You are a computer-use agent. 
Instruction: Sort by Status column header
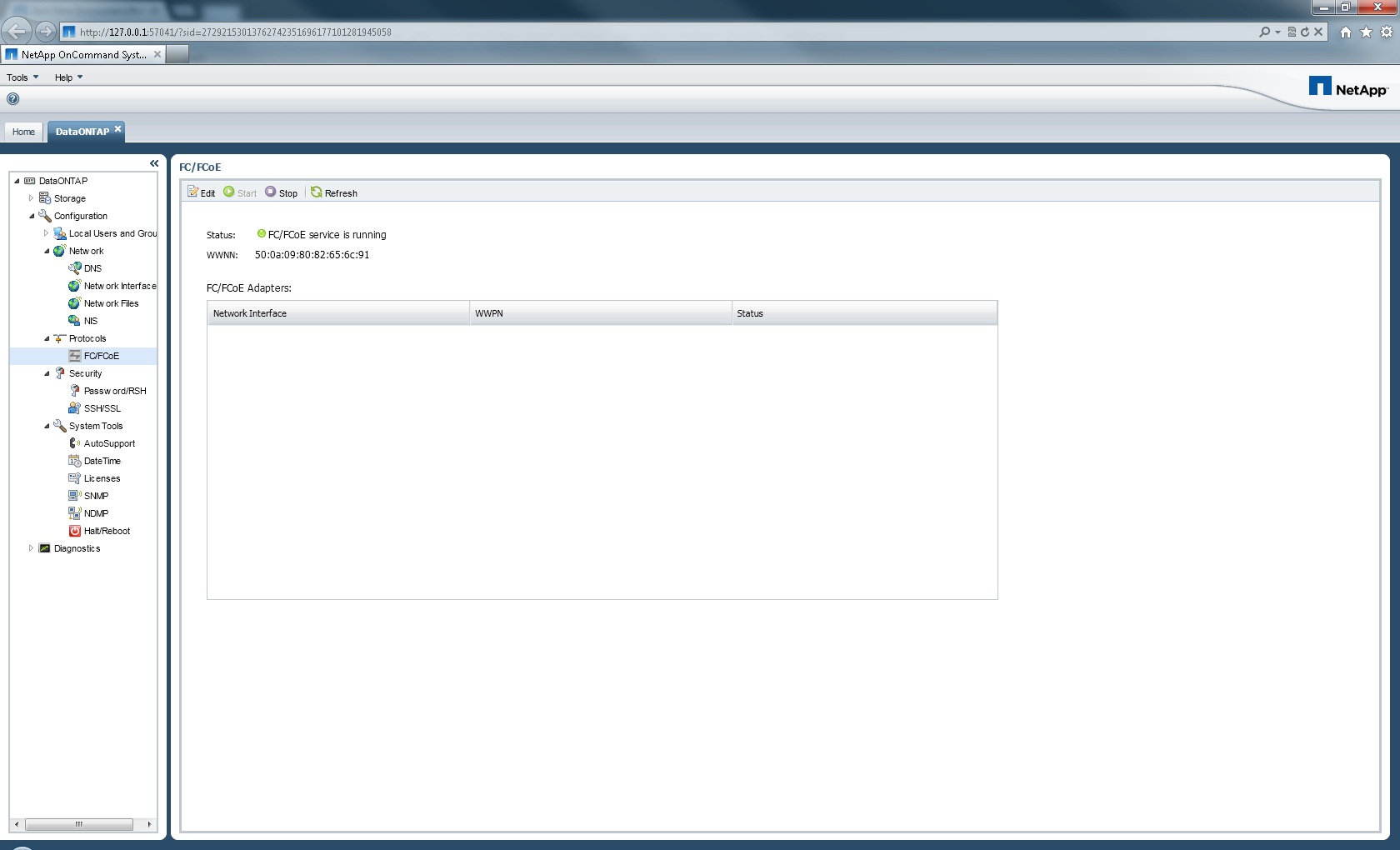[865, 313]
